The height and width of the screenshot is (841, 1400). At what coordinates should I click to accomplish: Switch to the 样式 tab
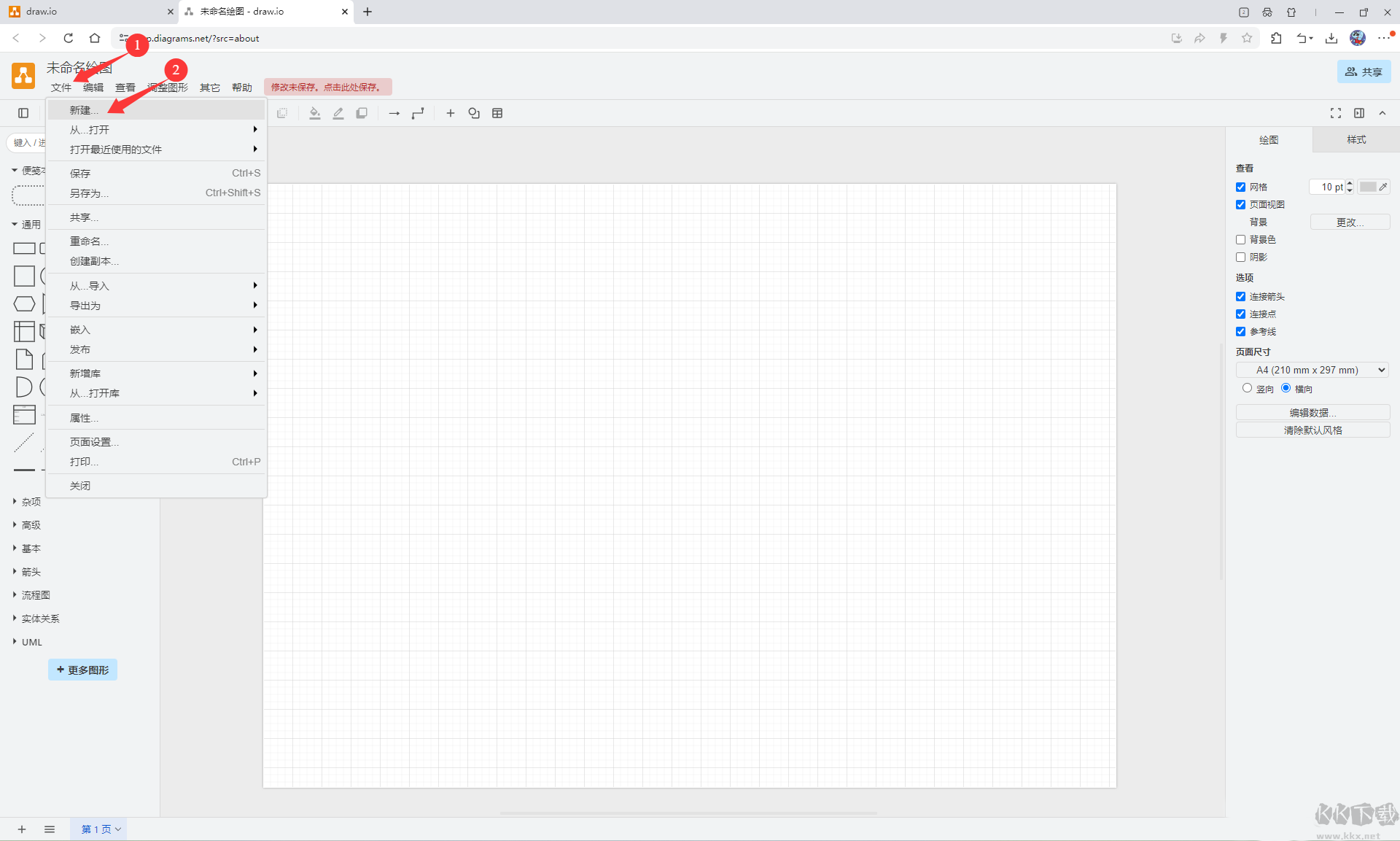coord(1355,139)
